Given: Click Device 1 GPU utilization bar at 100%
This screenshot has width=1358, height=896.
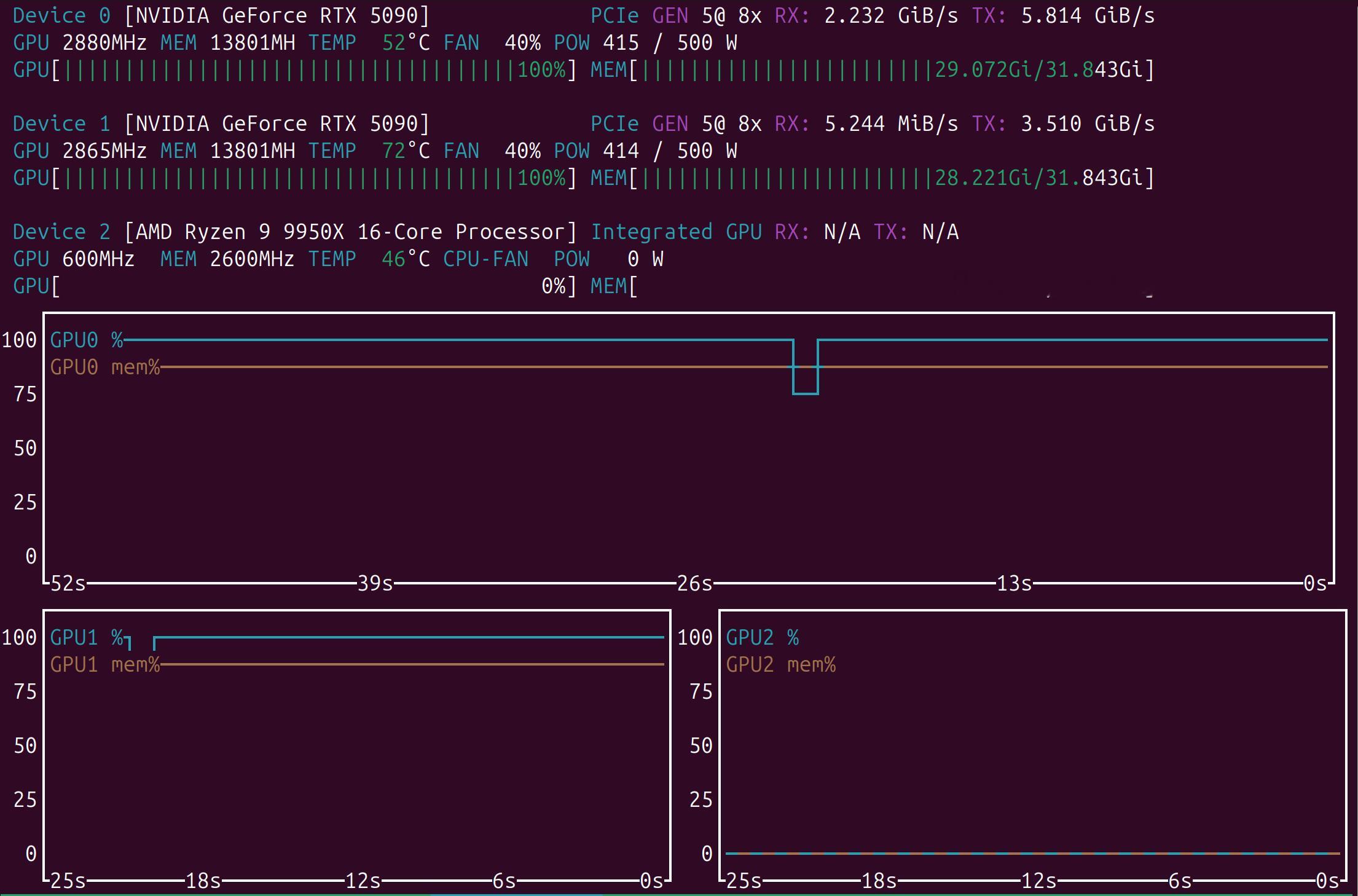Looking at the screenshot, I should click(295, 178).
